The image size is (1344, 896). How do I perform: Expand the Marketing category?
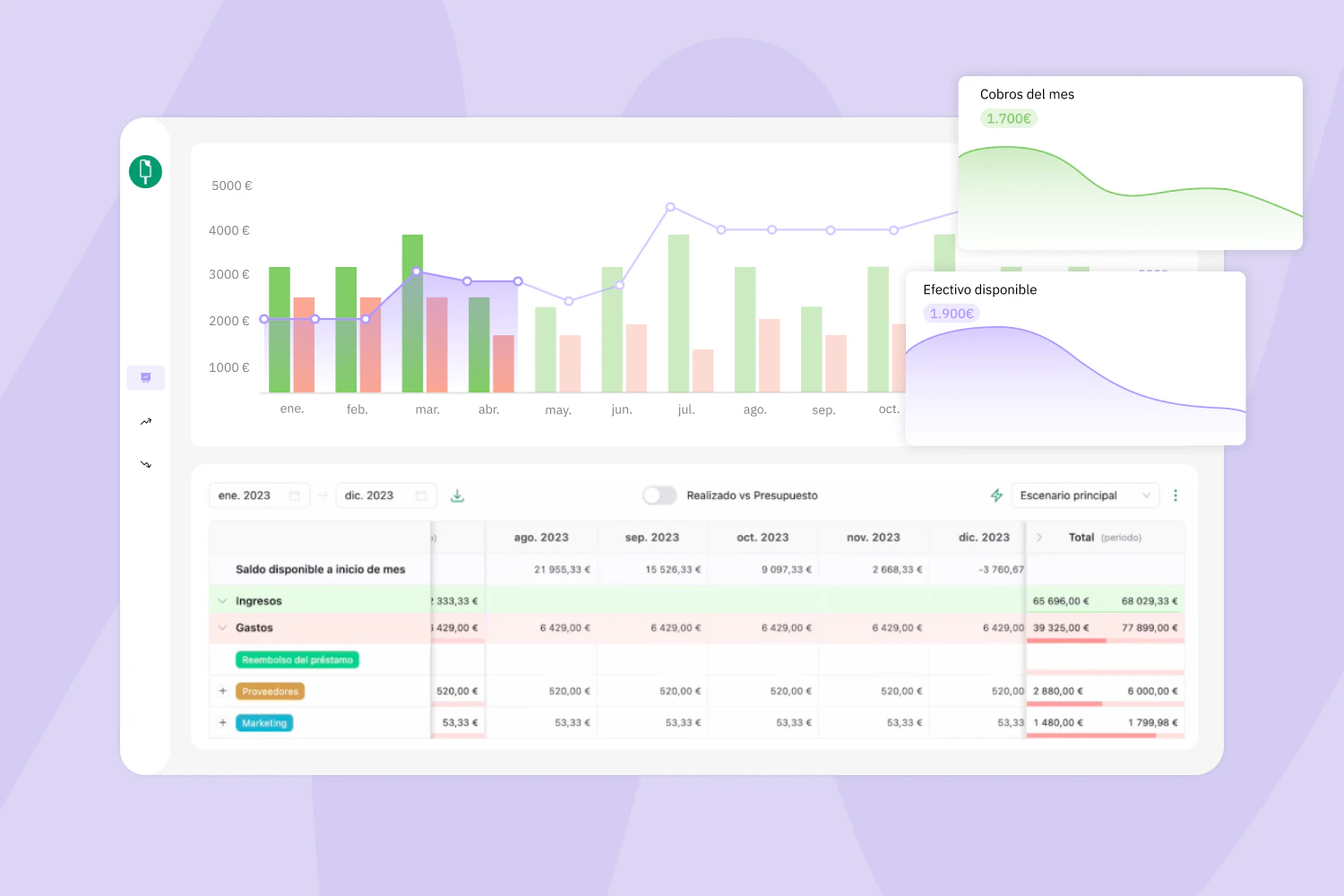coord(222,722)
